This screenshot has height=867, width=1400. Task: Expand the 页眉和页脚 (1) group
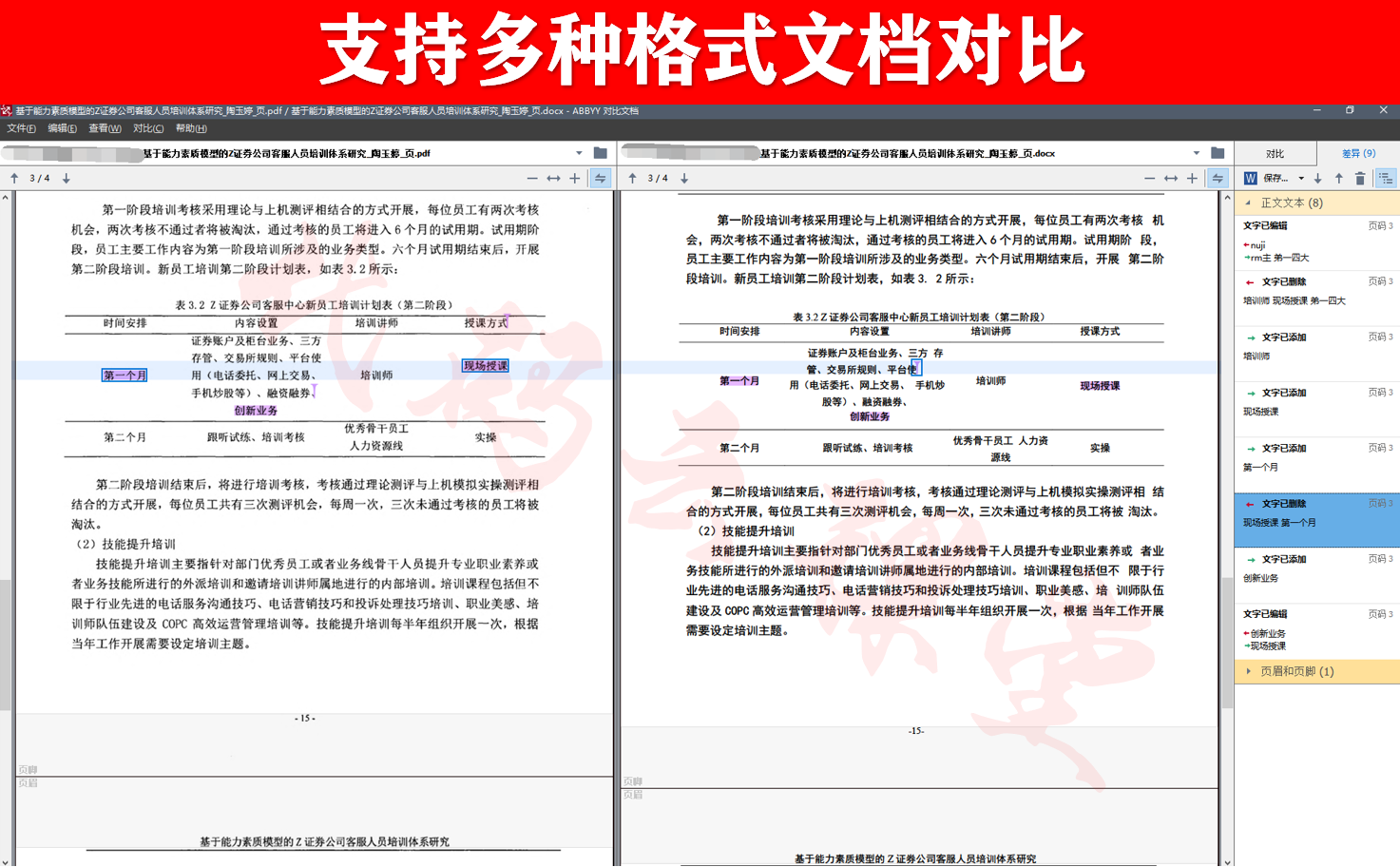tap(1248, 671)
